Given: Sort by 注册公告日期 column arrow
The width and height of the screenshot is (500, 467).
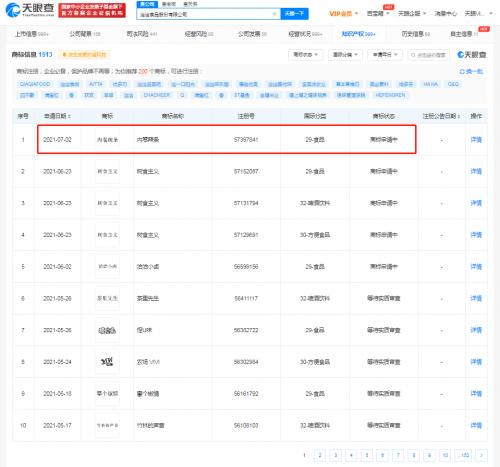Looking at the screenshot, I should [x=459, y=116].
